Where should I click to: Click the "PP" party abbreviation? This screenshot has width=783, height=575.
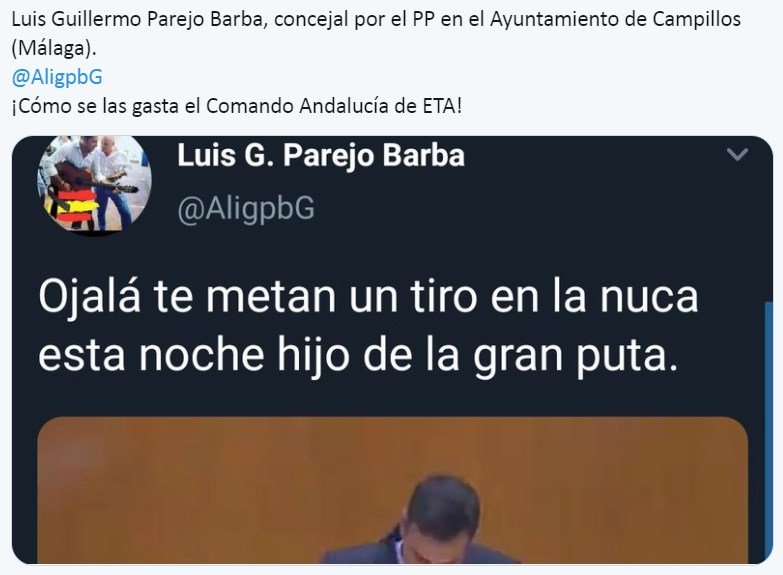point(424,19)
